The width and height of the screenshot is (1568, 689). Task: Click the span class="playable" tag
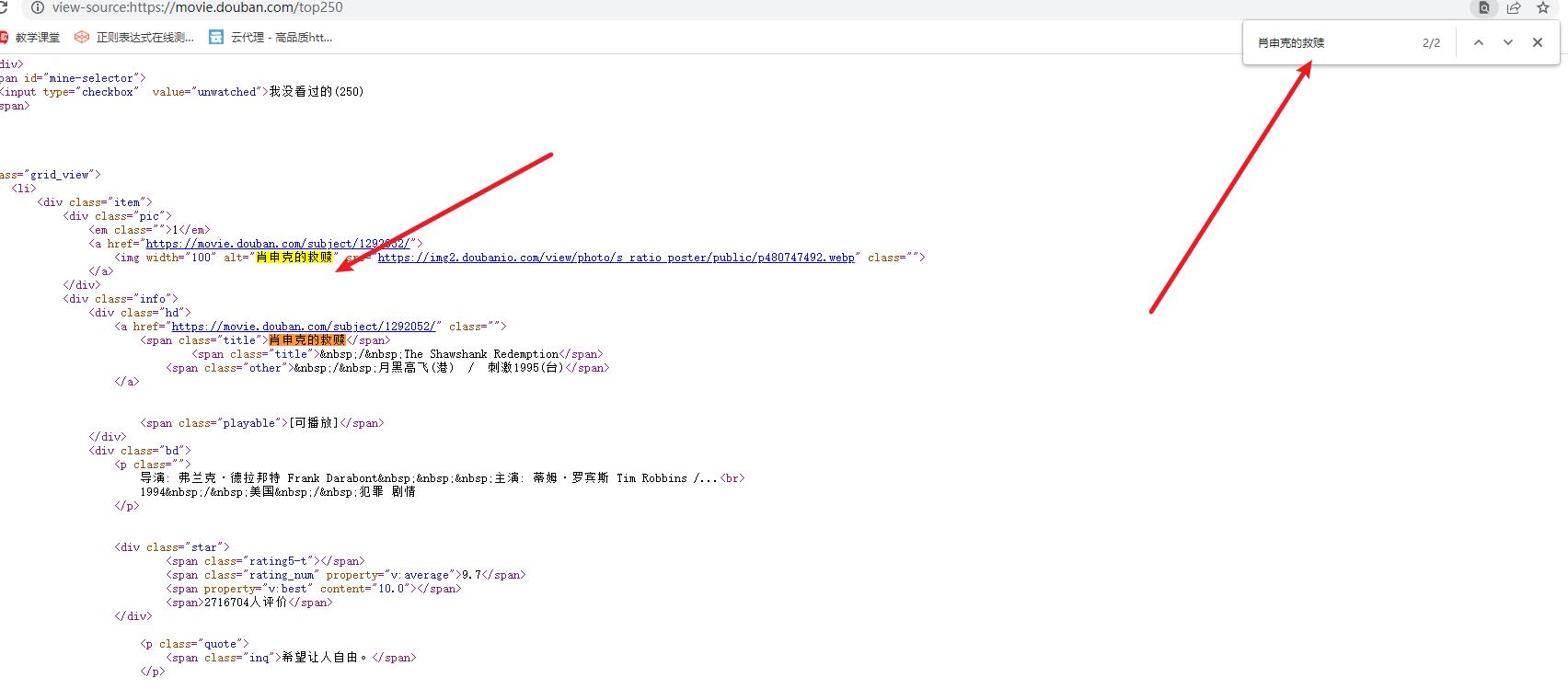[214, 423]
